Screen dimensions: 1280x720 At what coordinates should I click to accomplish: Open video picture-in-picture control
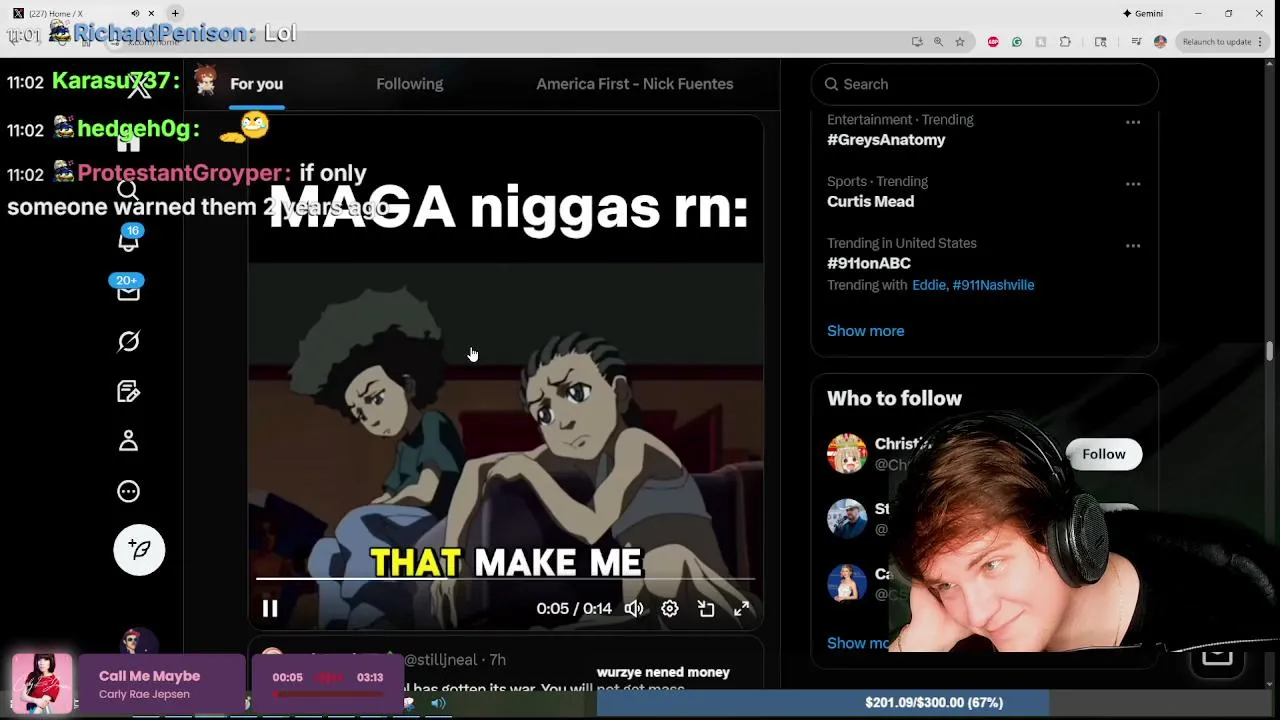point(706,608)
